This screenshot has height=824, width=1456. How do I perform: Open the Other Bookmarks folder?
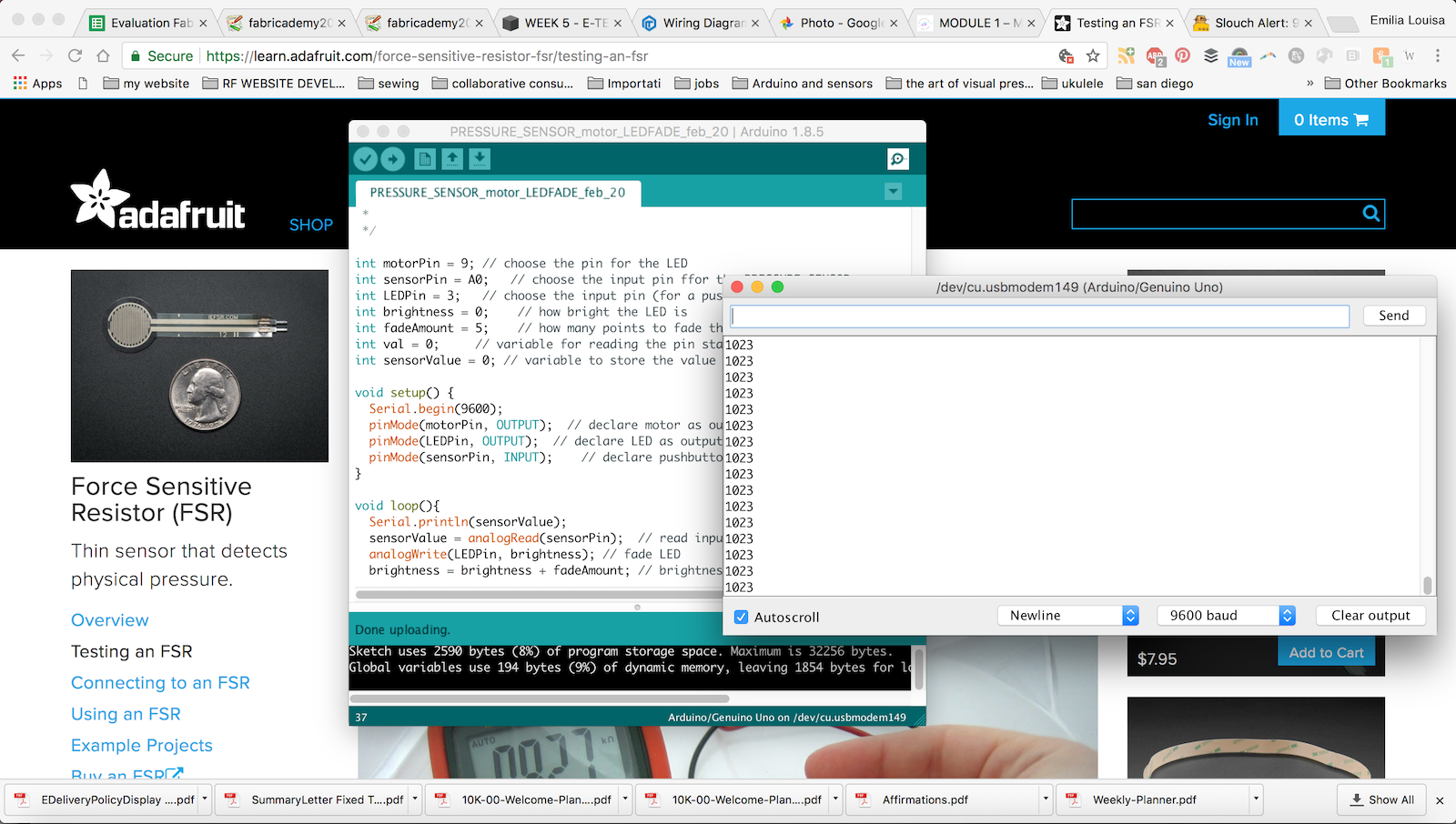pos(1386,83)
